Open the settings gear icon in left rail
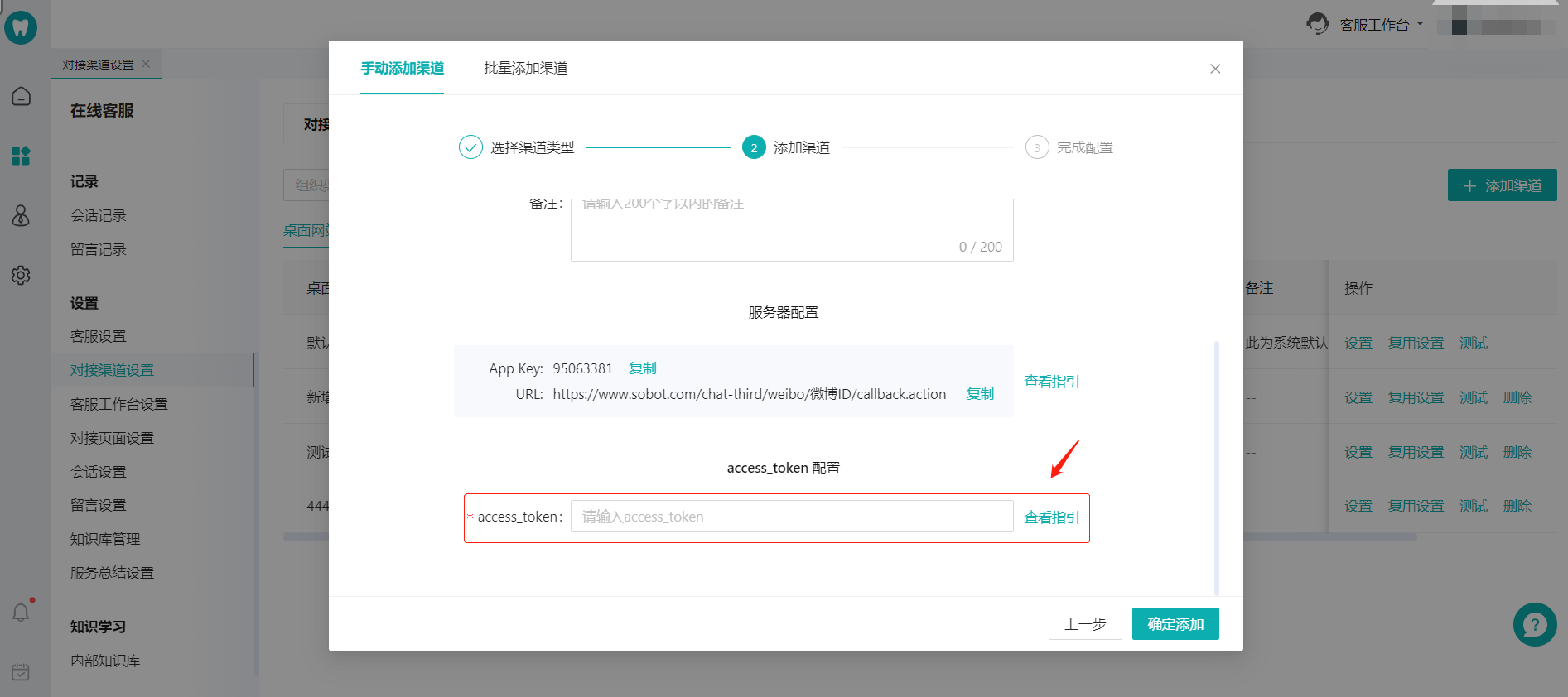Image resolution: width=1568 pixels, height=697 pixels. tap(22, 275)
